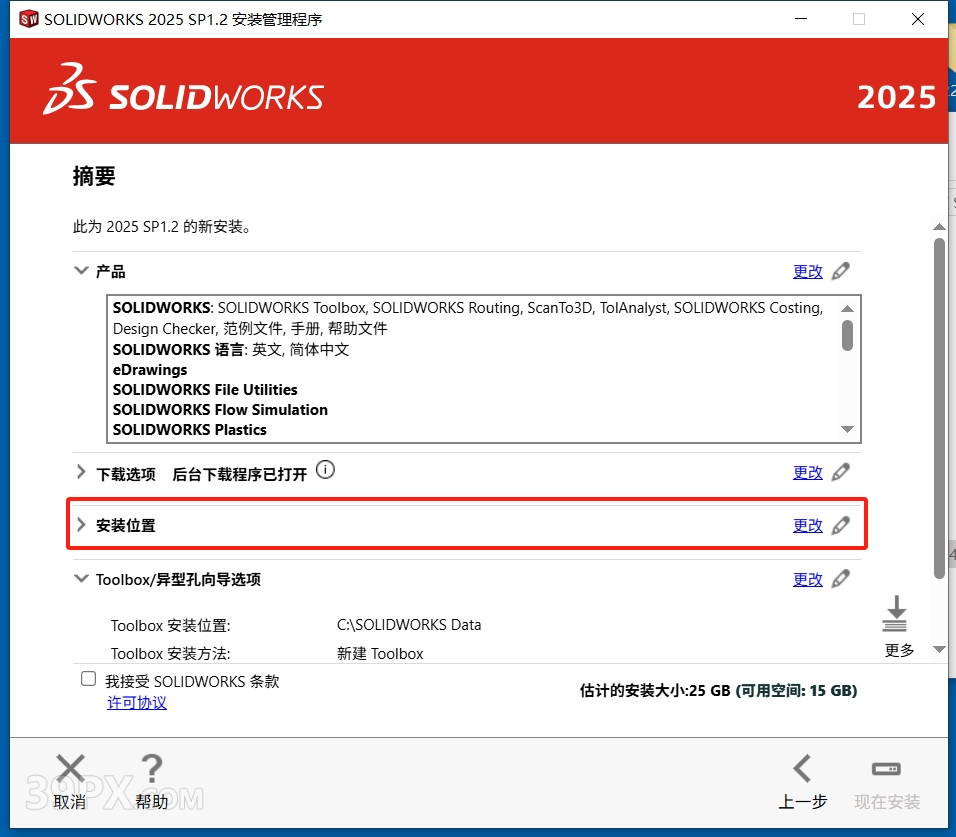
Task: Click the back arrow icon above 上一步
Action: point(803,768)
